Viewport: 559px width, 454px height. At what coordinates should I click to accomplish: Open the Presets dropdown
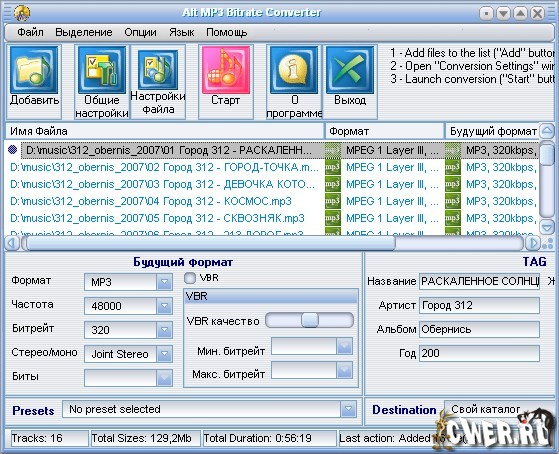click(348, 409)
